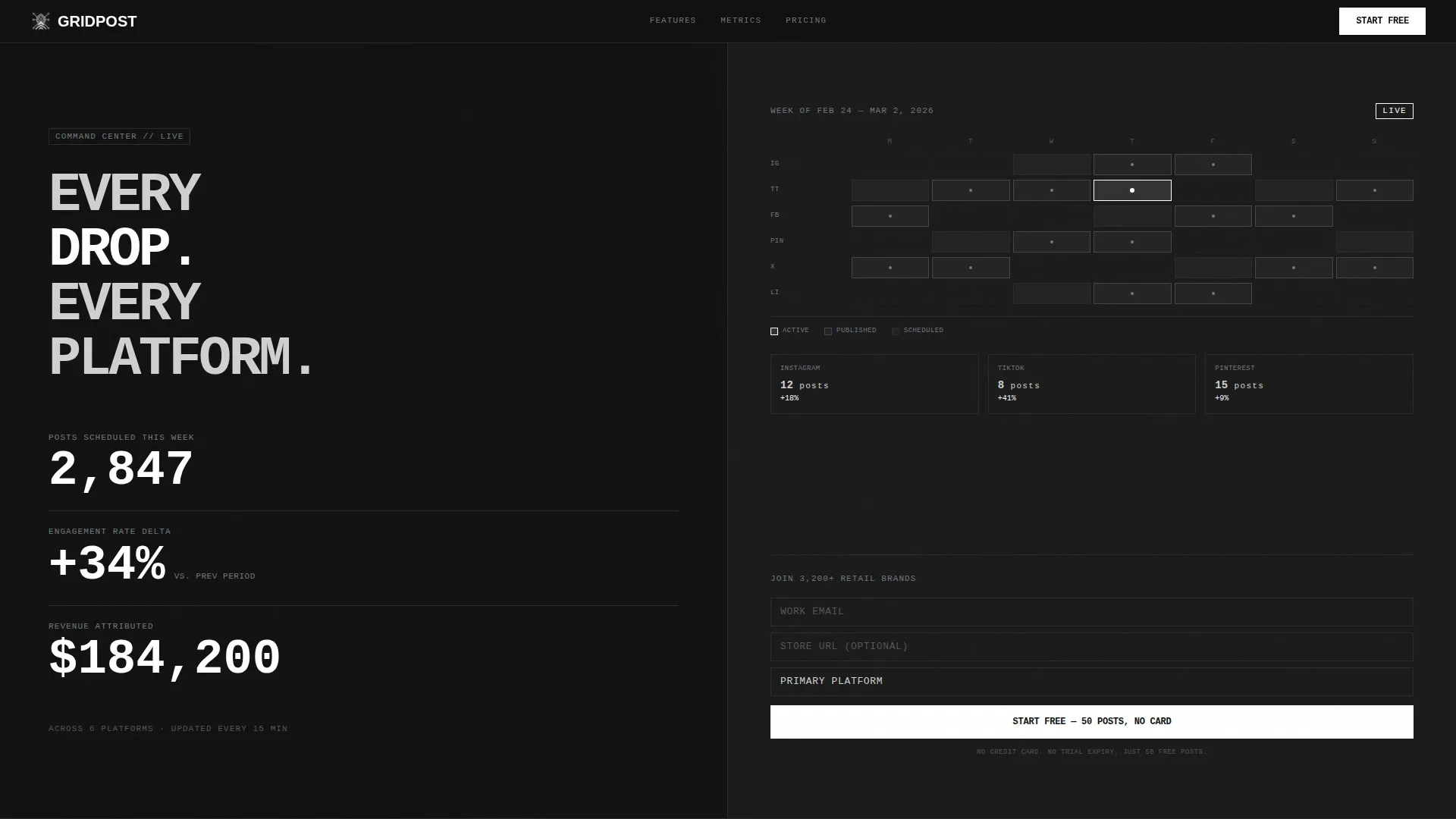Click the Scheduled legend swatch

click(x=896, y=331)
